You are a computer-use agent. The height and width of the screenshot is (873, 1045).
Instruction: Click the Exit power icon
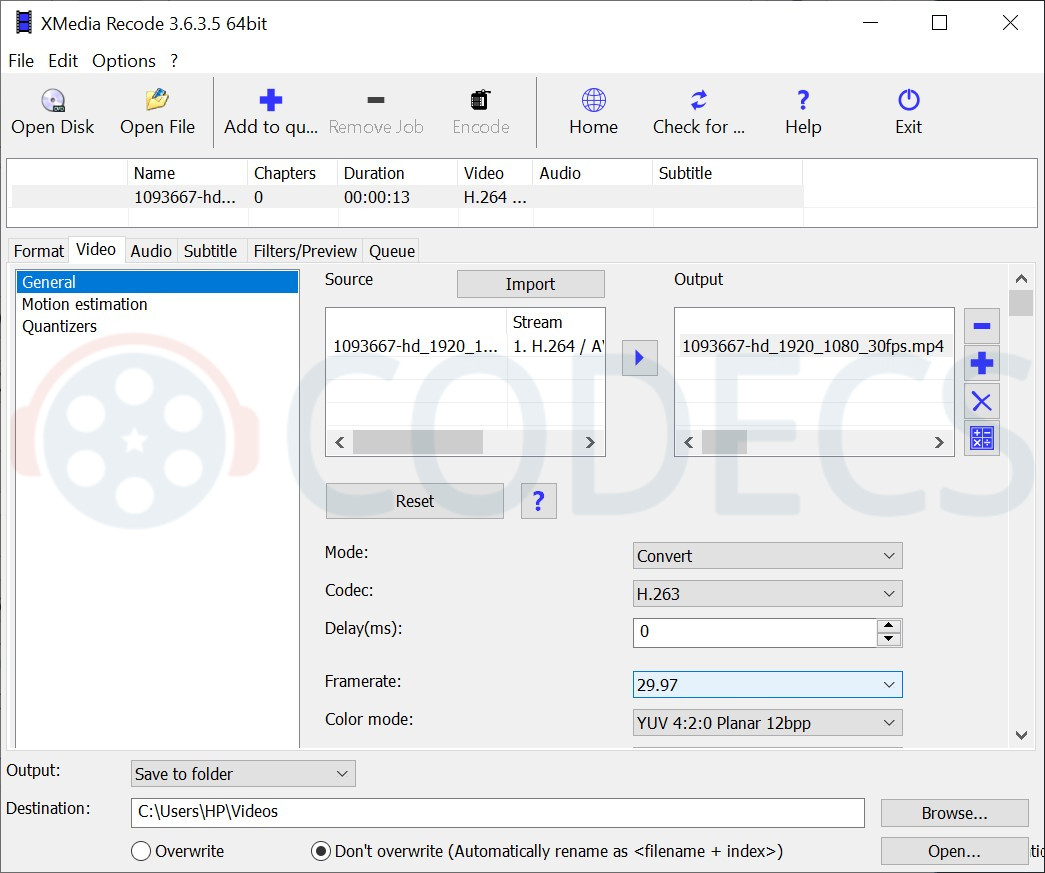[x=908, y=100]
